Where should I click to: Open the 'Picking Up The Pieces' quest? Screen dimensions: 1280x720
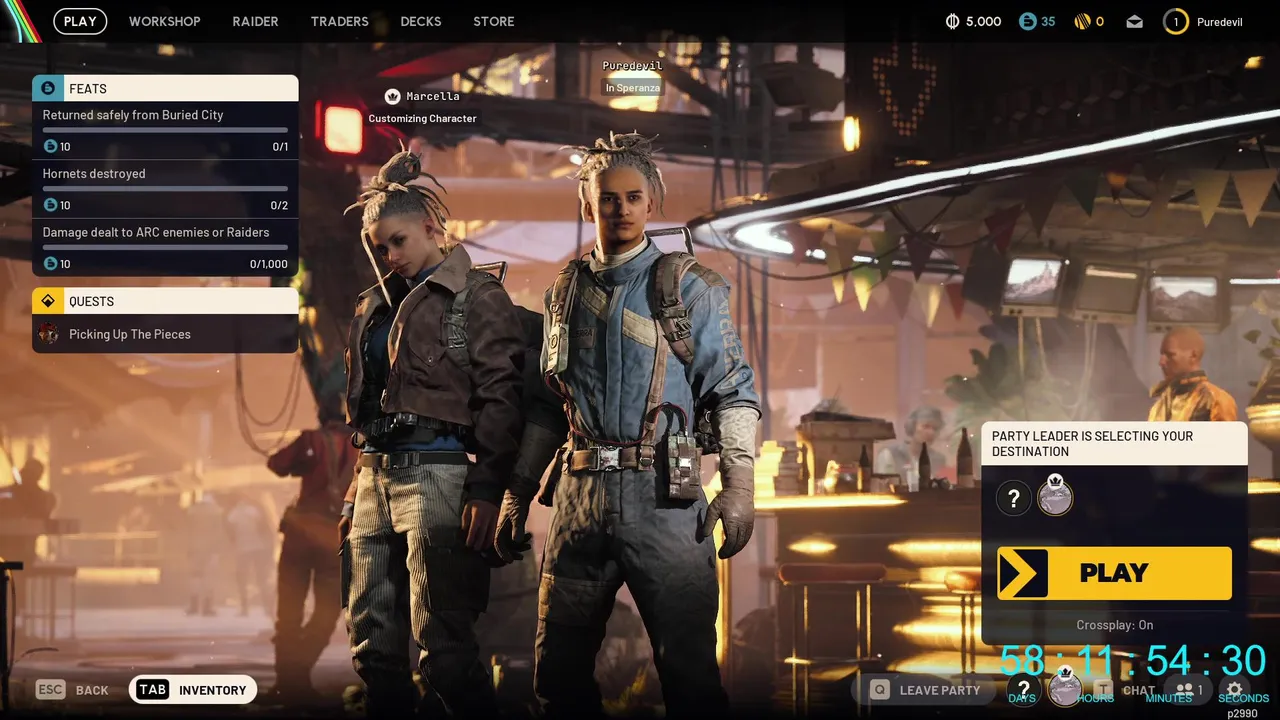click(165, 334)
